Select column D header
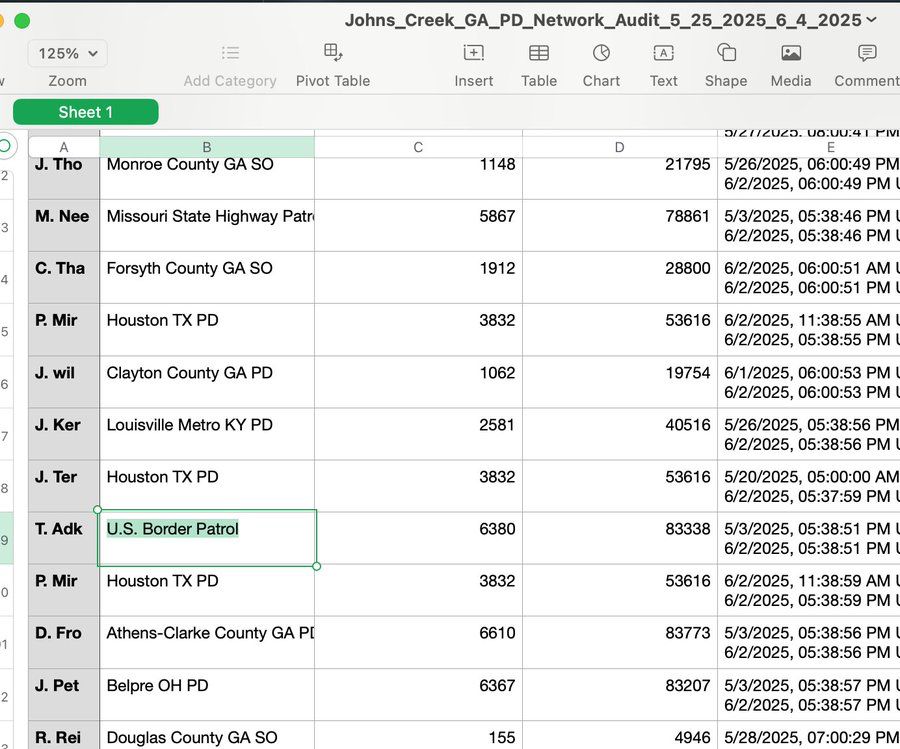Image resolution: width=900 pixels, height=749 pixels. [619, 147]
